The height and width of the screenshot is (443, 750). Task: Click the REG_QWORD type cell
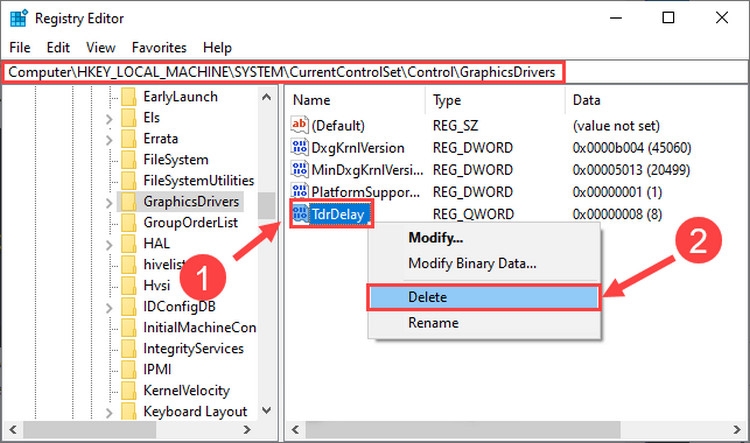tap(473, 214)
